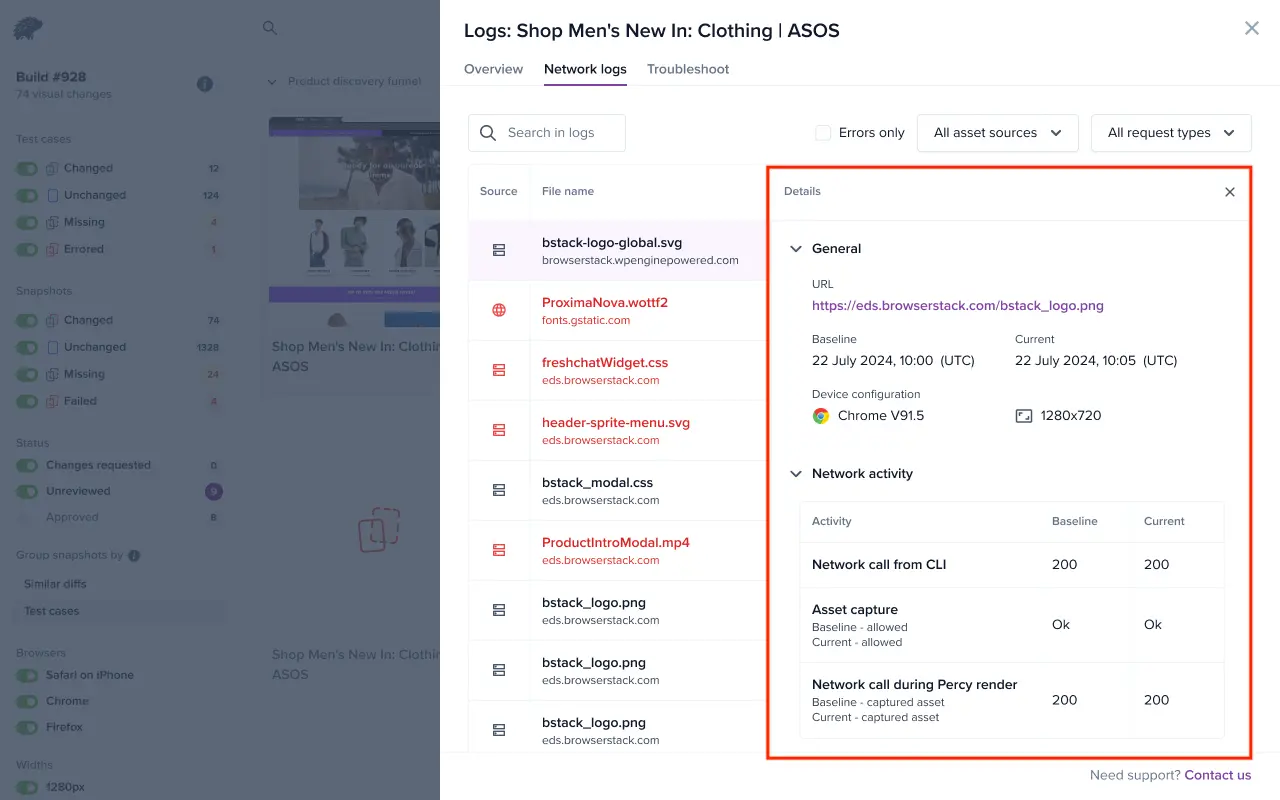The image size is (1280, 800).
Task: Toggle the Safari on iPhone browser filter
Action: click(27, 675)
